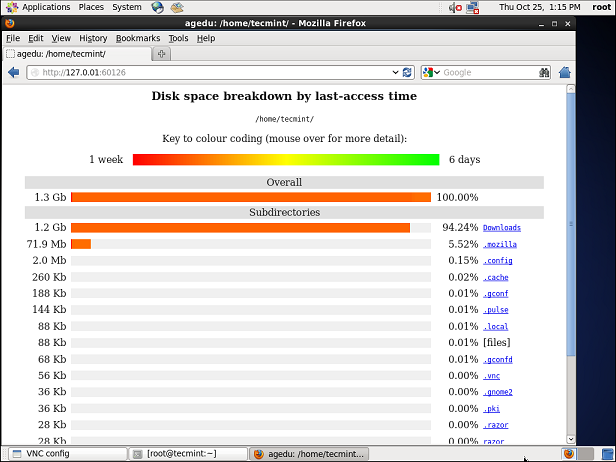Open the .config directory link
The height and width of the screenshot is (462, 616).
click(497, 261)
